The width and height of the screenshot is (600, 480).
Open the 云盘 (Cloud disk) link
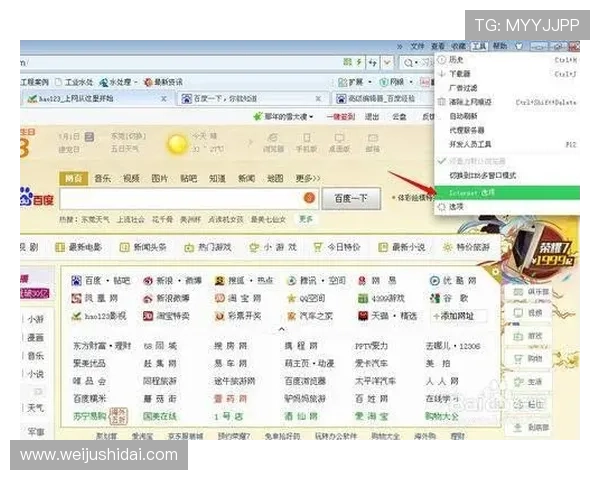[x=399, y=116]
